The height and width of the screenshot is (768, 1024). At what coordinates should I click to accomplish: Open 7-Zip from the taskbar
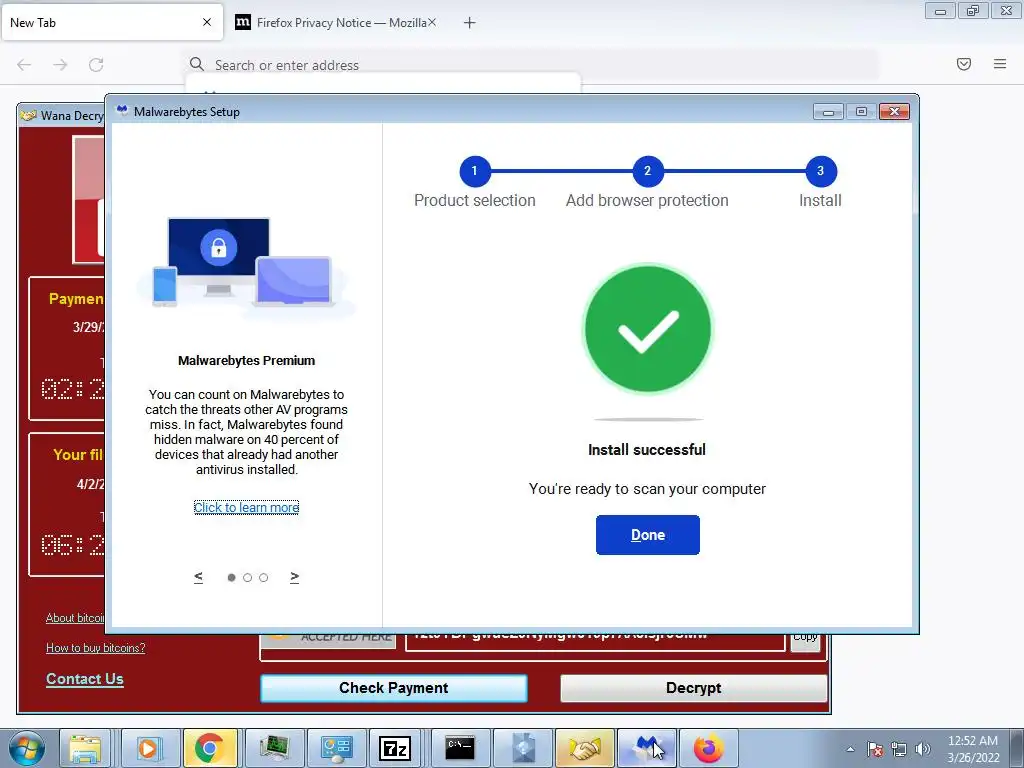point(395,748)
